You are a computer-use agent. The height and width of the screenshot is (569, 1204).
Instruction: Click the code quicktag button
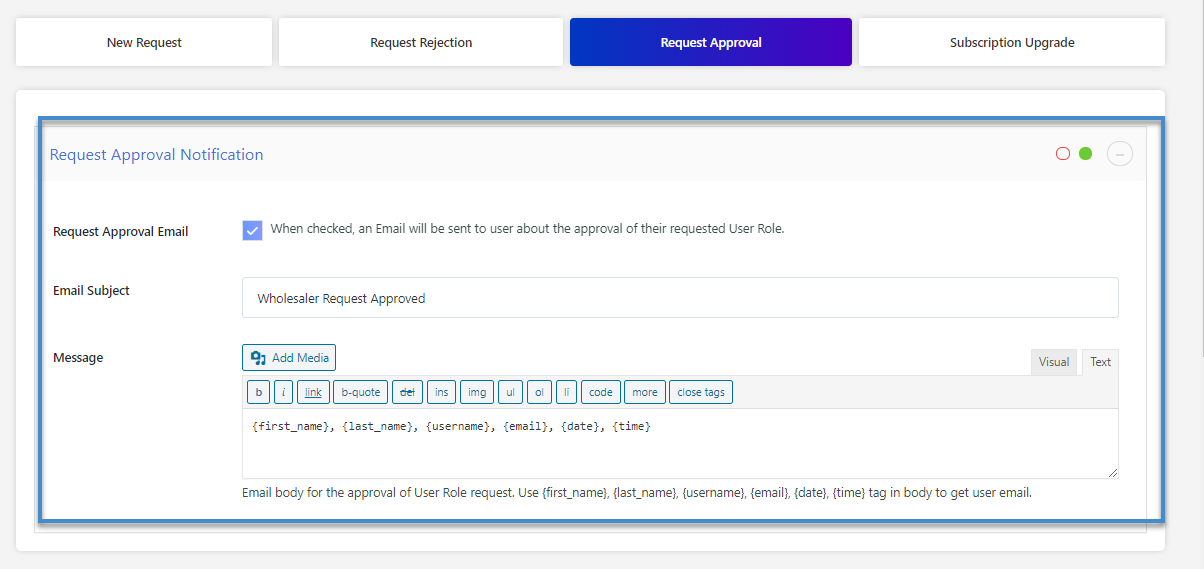point(601,392)
